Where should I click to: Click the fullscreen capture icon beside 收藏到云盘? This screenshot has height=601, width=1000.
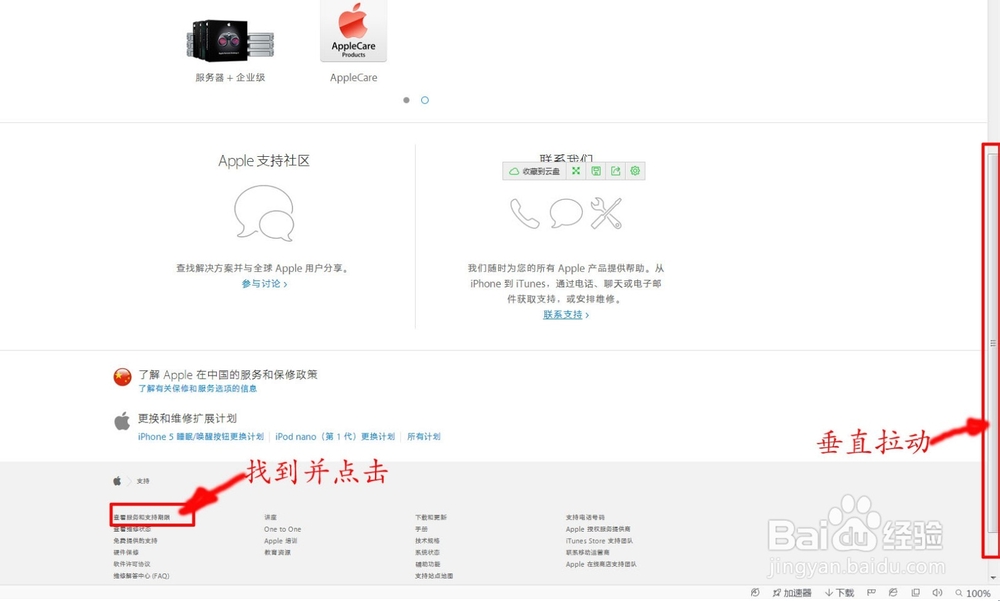(x=578, y=171)
